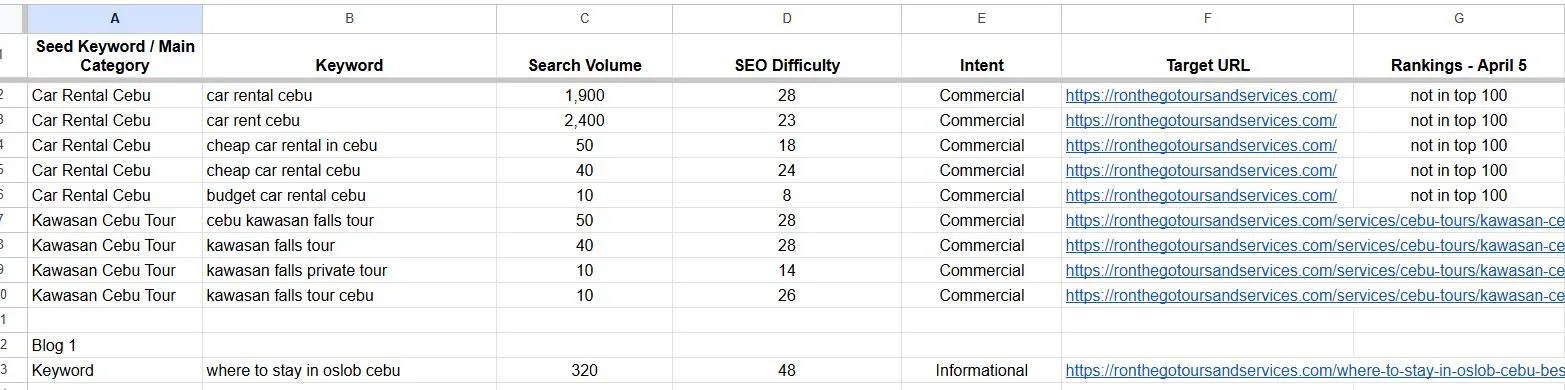The height and width of the screenshot is (390, 1565).
Task: Select column A header
Action: (x=115, y=18)
